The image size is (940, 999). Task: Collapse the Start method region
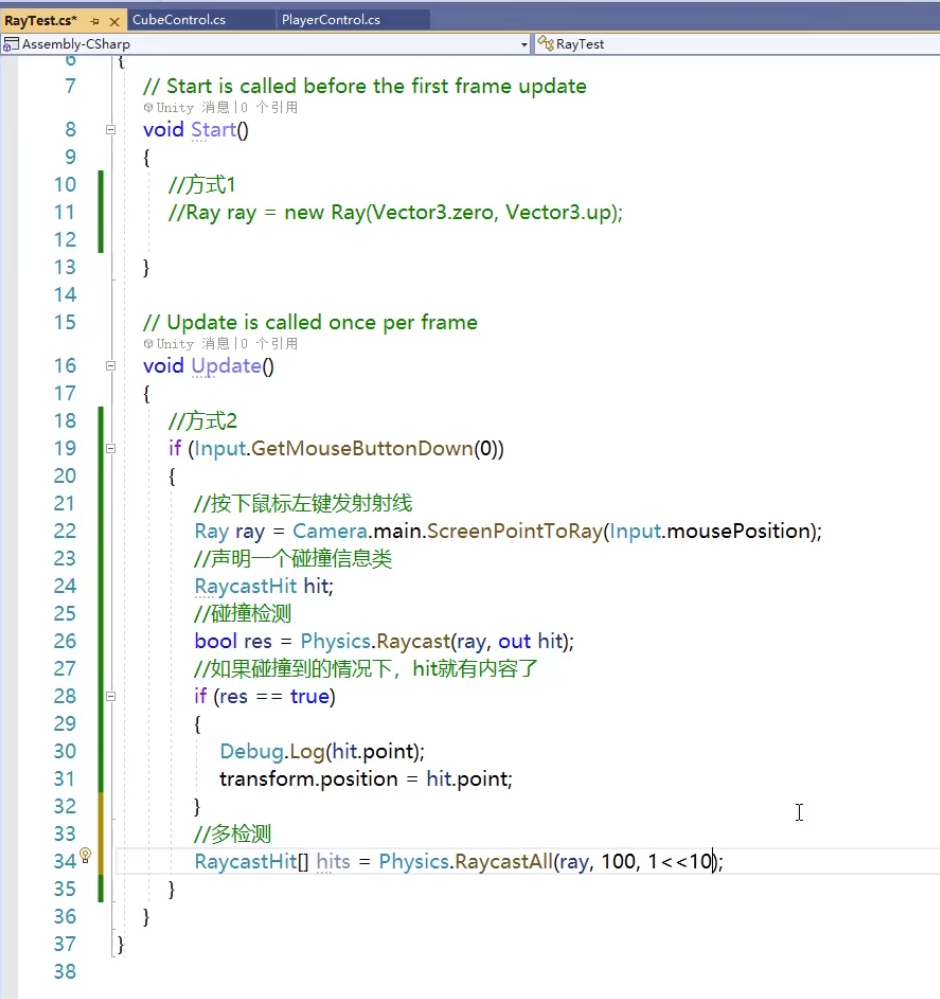(x=110, y=130)
